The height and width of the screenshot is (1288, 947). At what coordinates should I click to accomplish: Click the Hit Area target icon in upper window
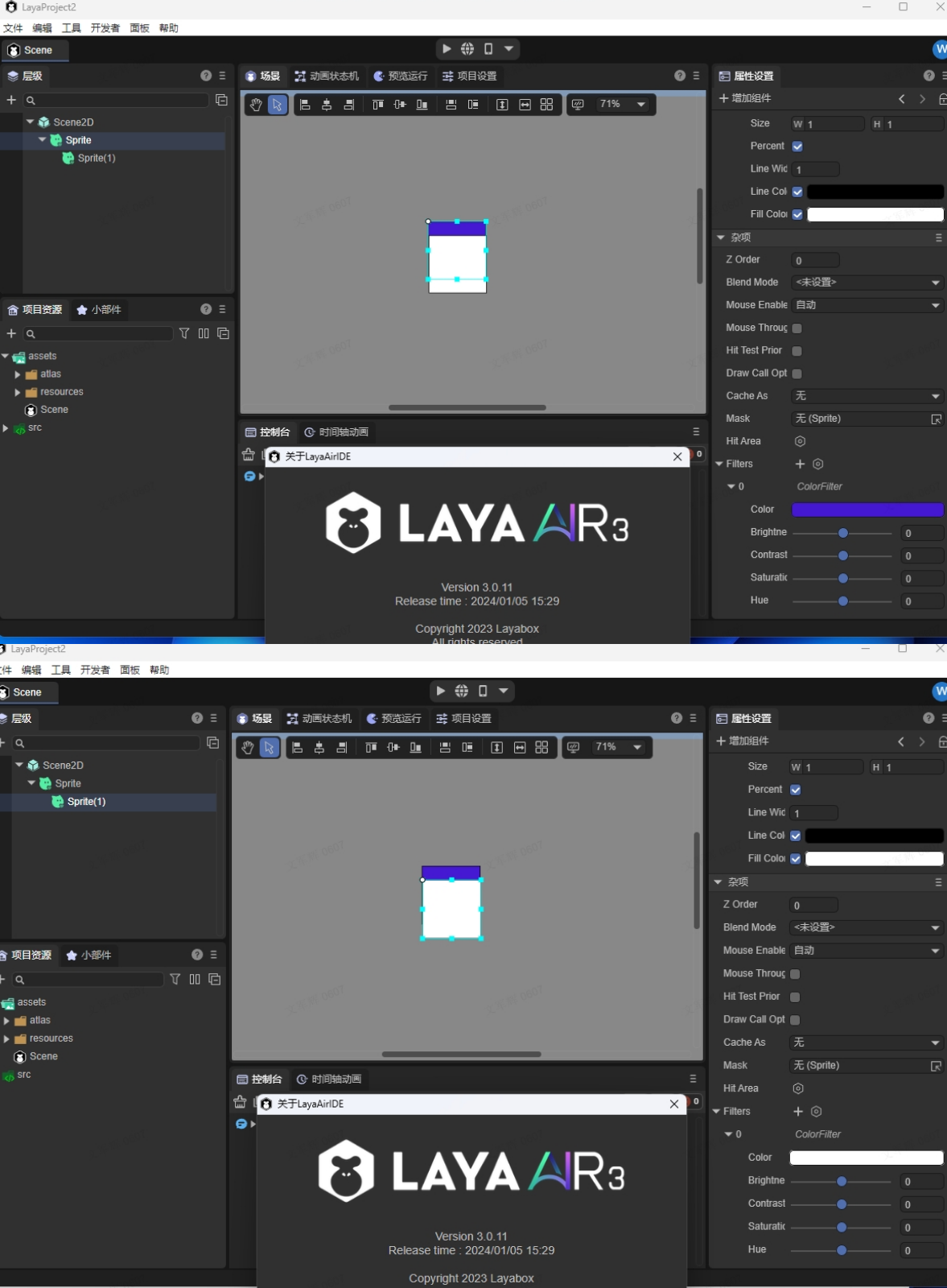[800, 441]
